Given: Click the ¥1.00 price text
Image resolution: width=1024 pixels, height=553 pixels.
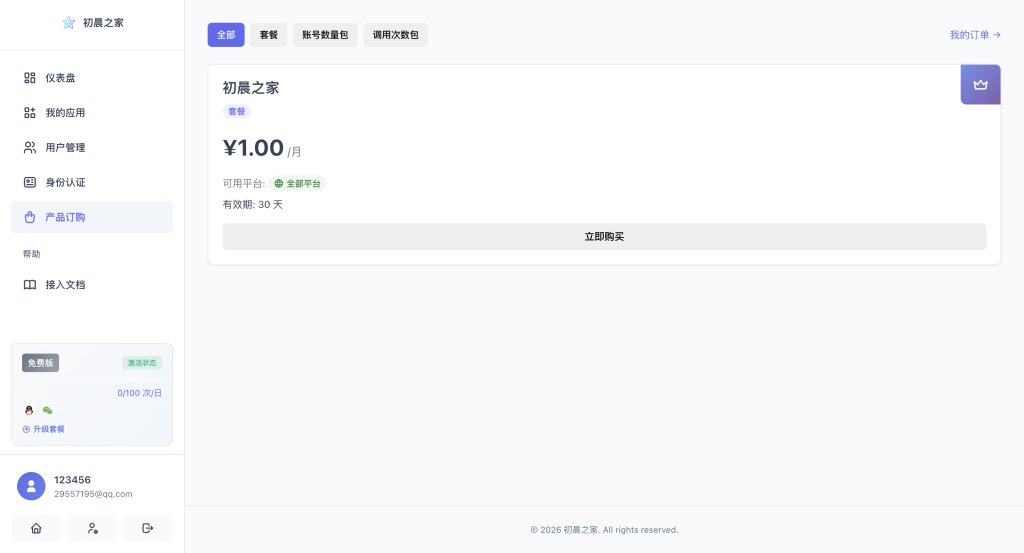Looking at the screenshot, I should pos(253,148).
